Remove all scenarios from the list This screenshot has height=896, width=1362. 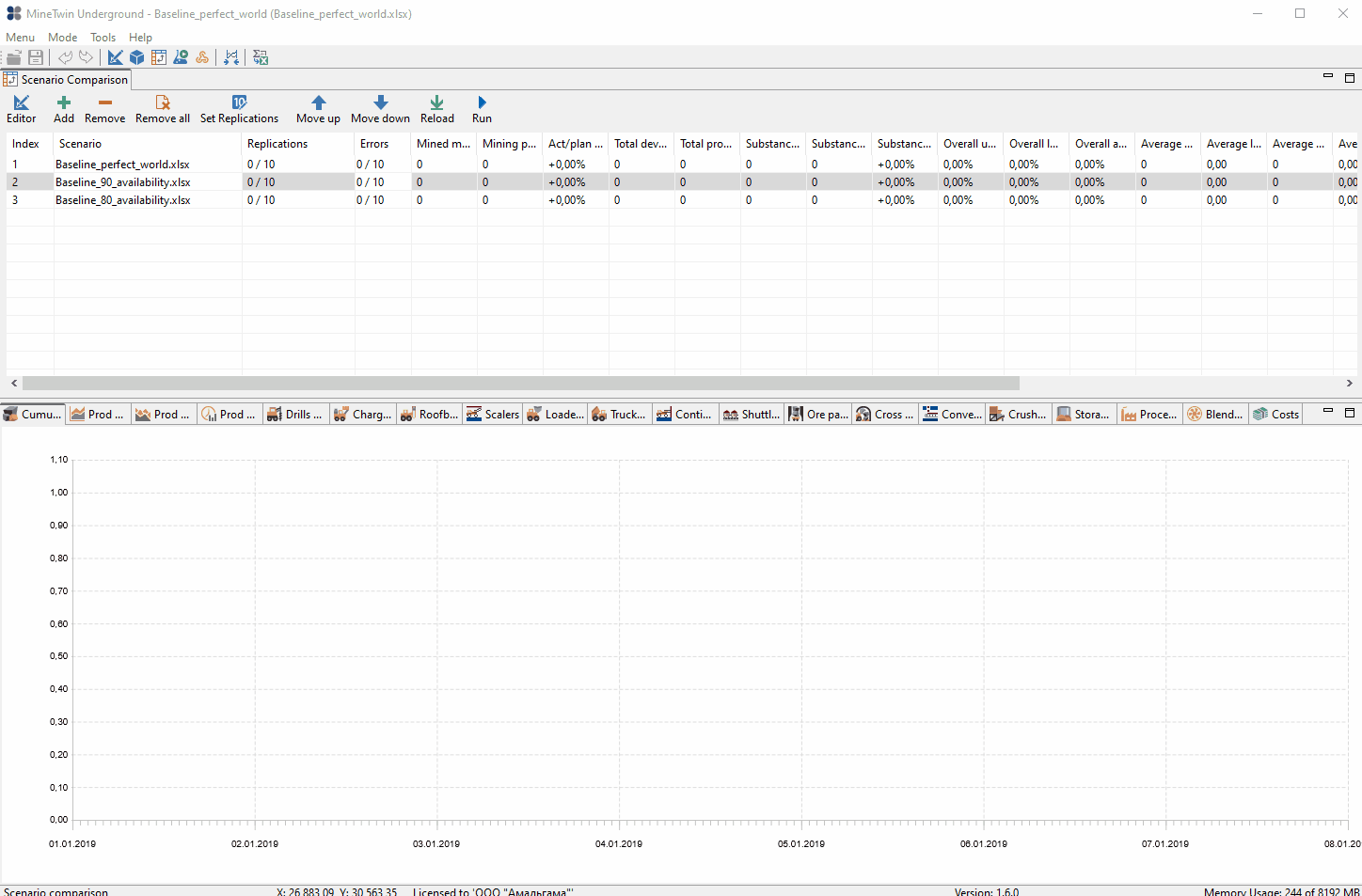click(163, 109)
